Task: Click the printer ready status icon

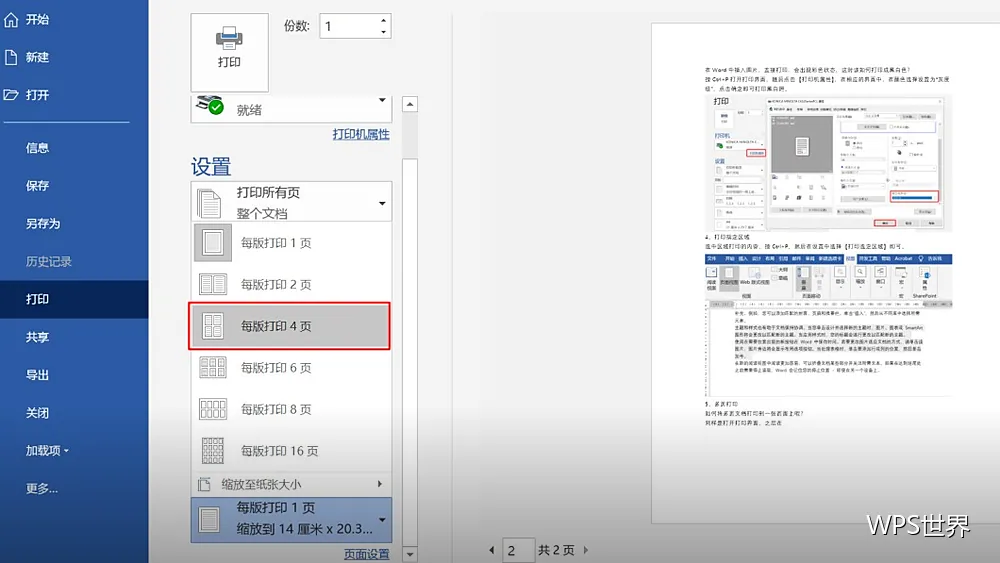Action: point(210,105)
